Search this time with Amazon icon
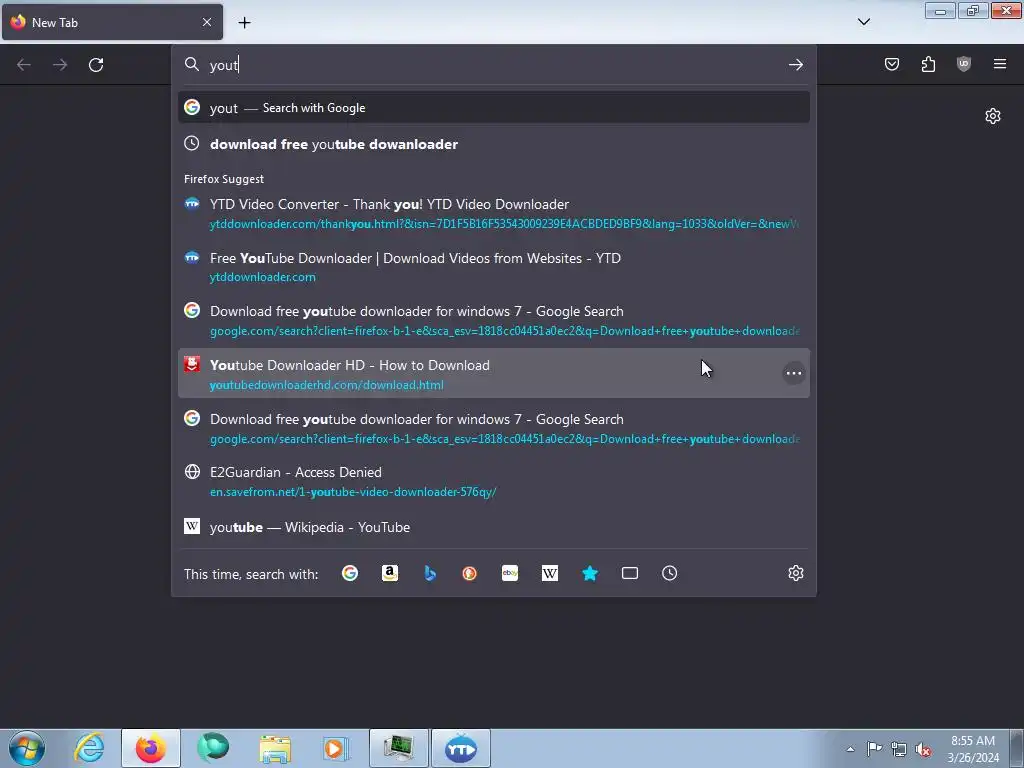1024x768 pixels. coord(390,573)
